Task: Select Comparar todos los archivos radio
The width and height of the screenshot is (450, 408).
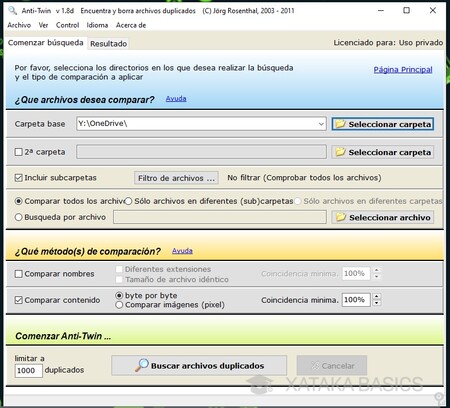Action: 19,201
